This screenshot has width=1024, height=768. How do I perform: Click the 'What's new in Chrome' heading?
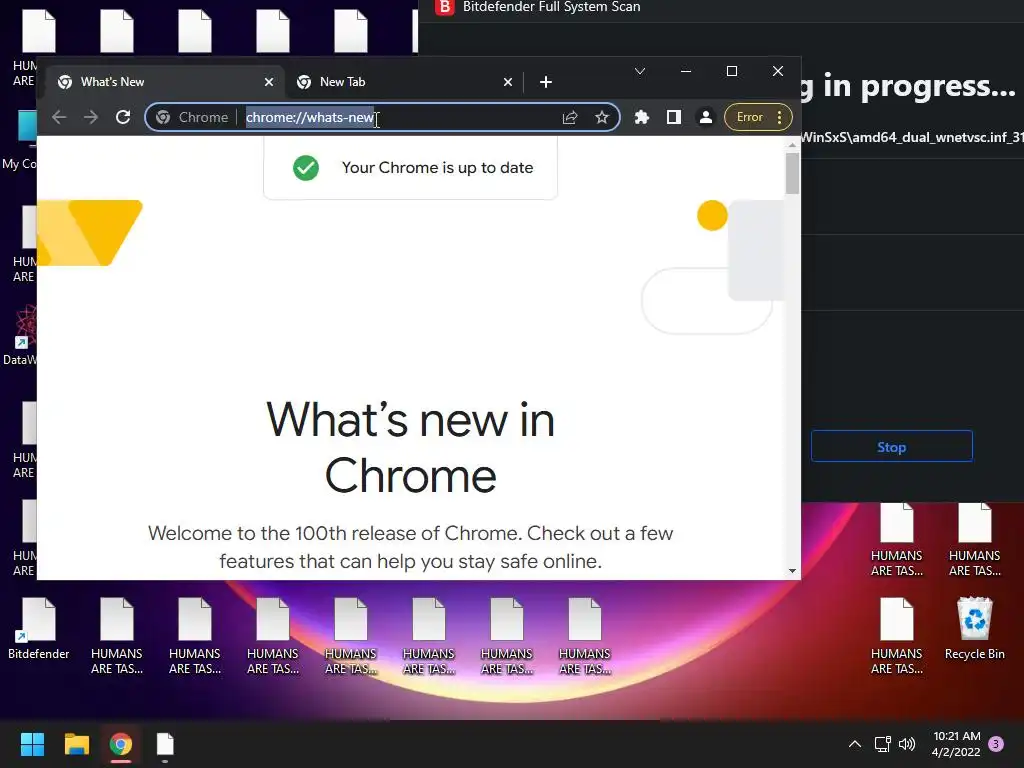point(411,447)
